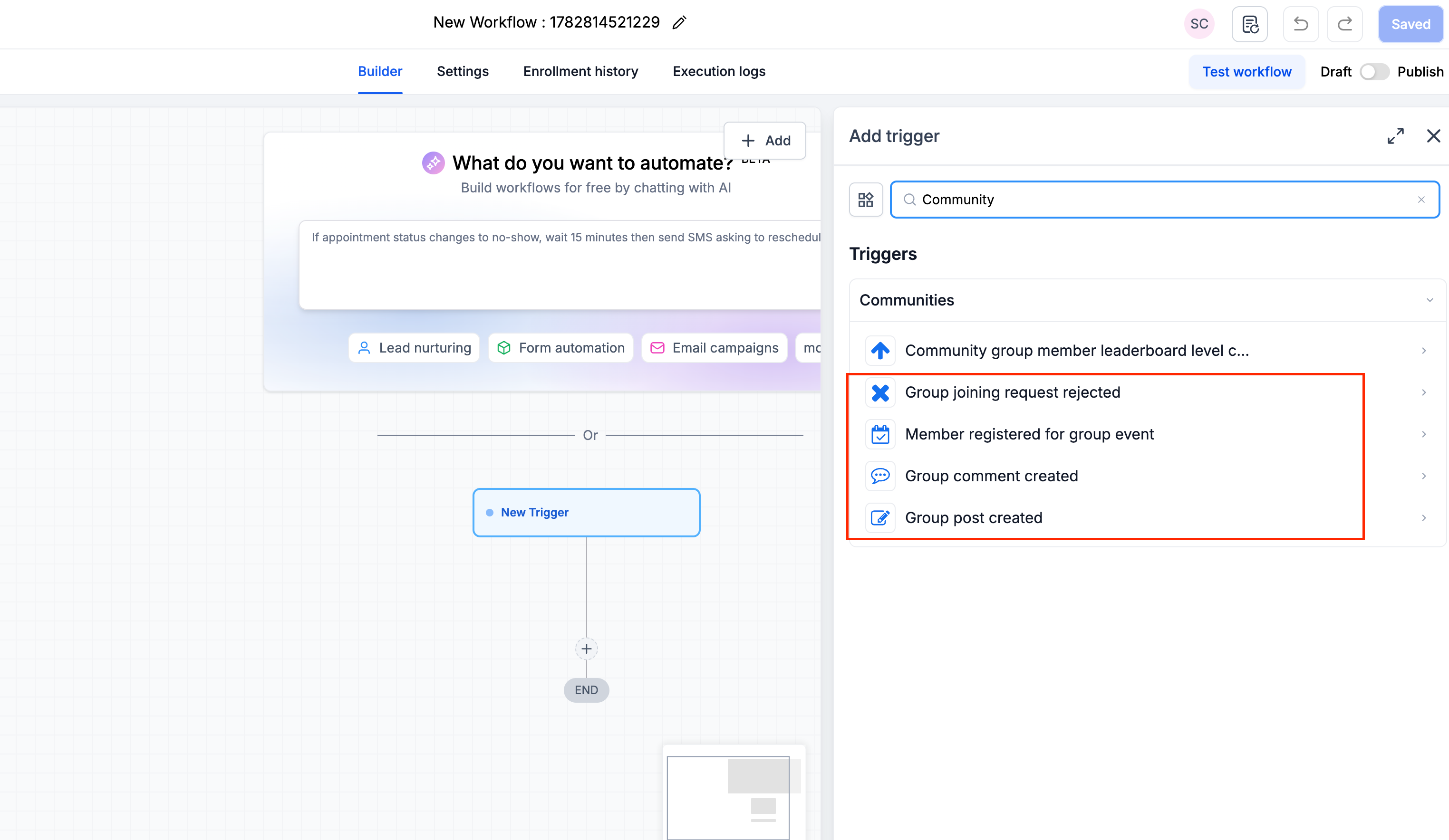Click the AI sparkle icon beside automate heading
This screenshot has height=840, width=1449.
[x=433, y=162]
